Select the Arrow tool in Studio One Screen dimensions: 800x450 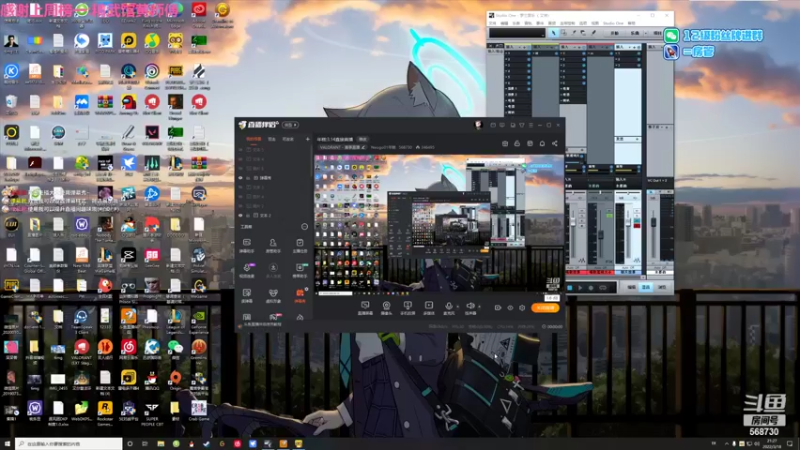(554, 33)
